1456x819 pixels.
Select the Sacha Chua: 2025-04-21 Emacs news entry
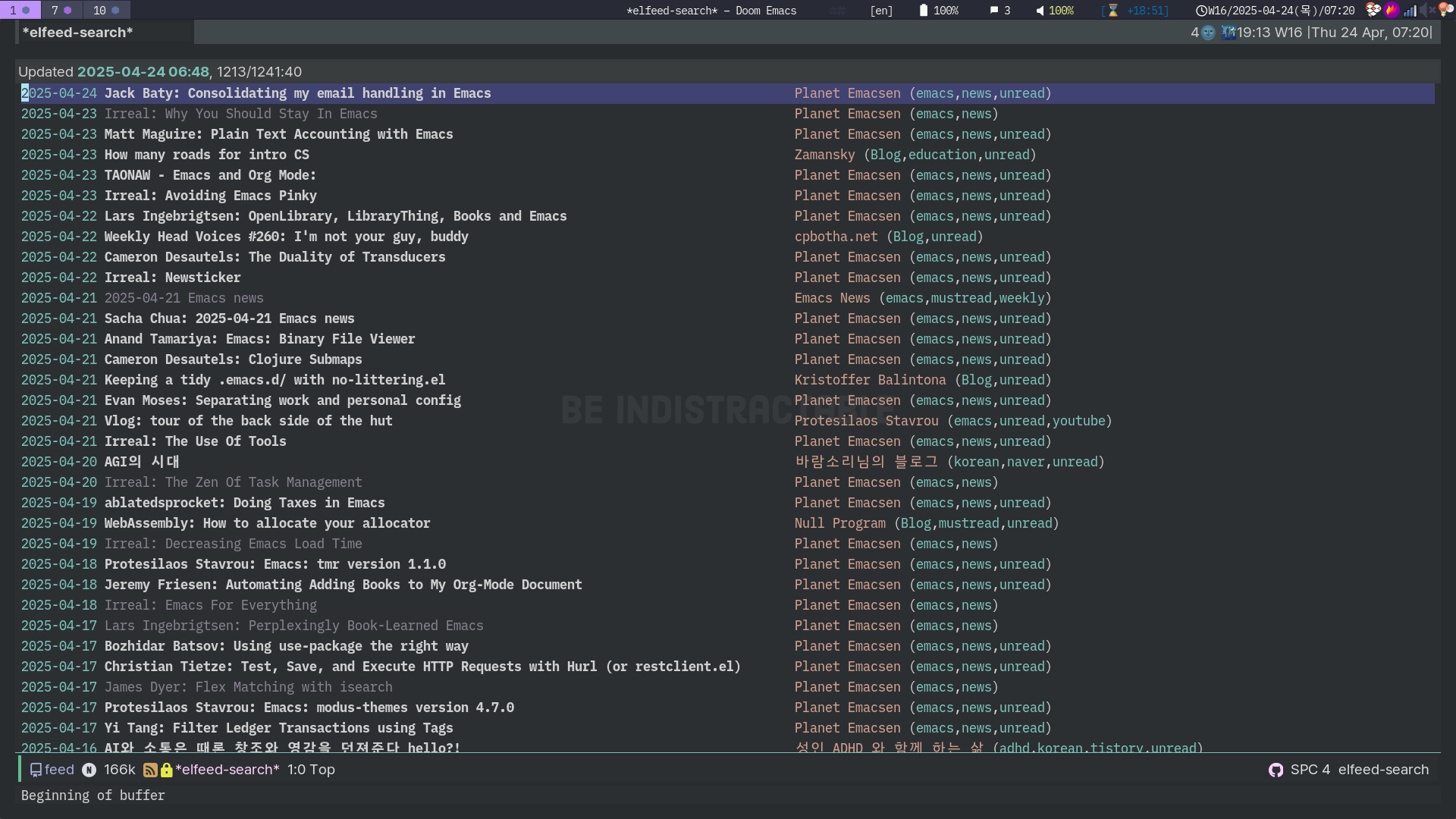pyautogui.click(x=229, y=318)
